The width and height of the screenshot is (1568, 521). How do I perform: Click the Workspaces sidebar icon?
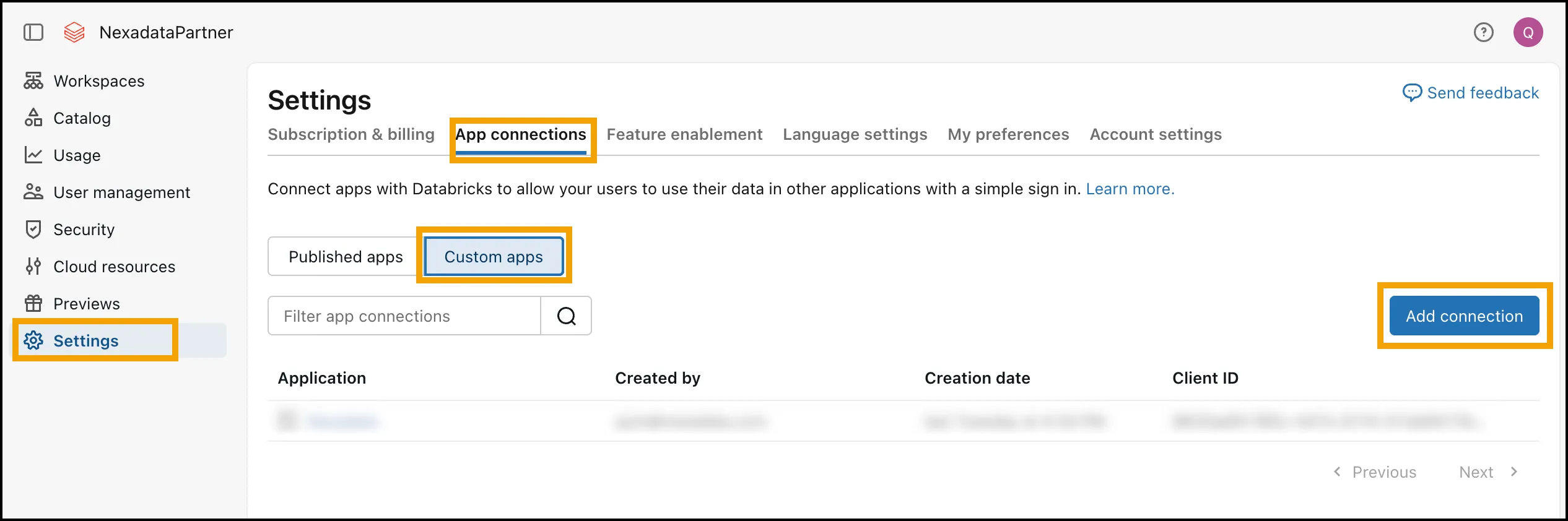tap(33, 80)
